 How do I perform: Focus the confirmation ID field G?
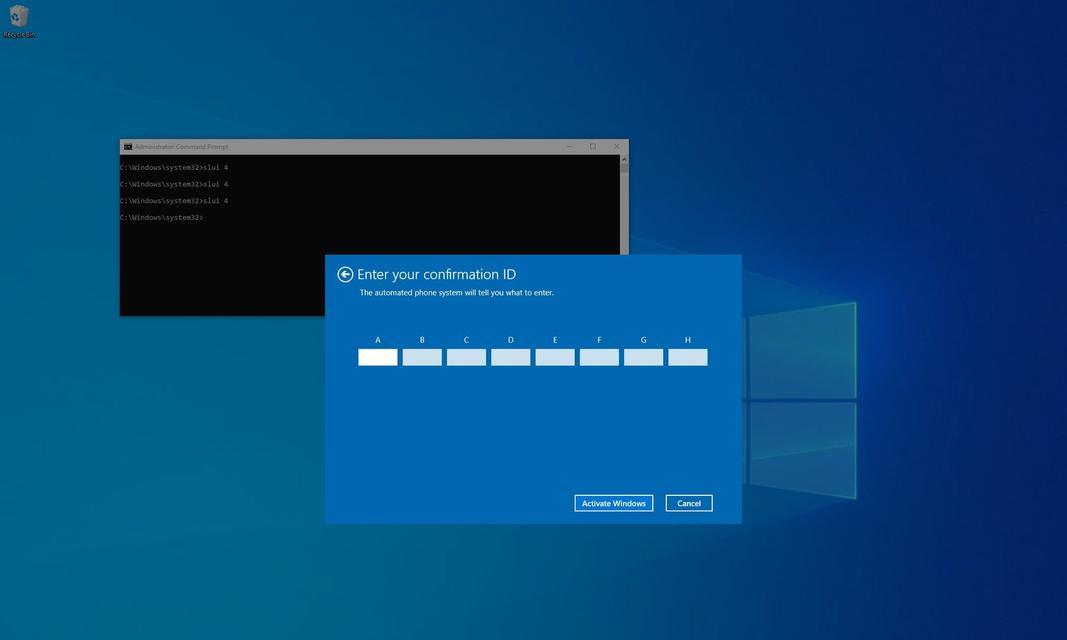coord(643,357)
